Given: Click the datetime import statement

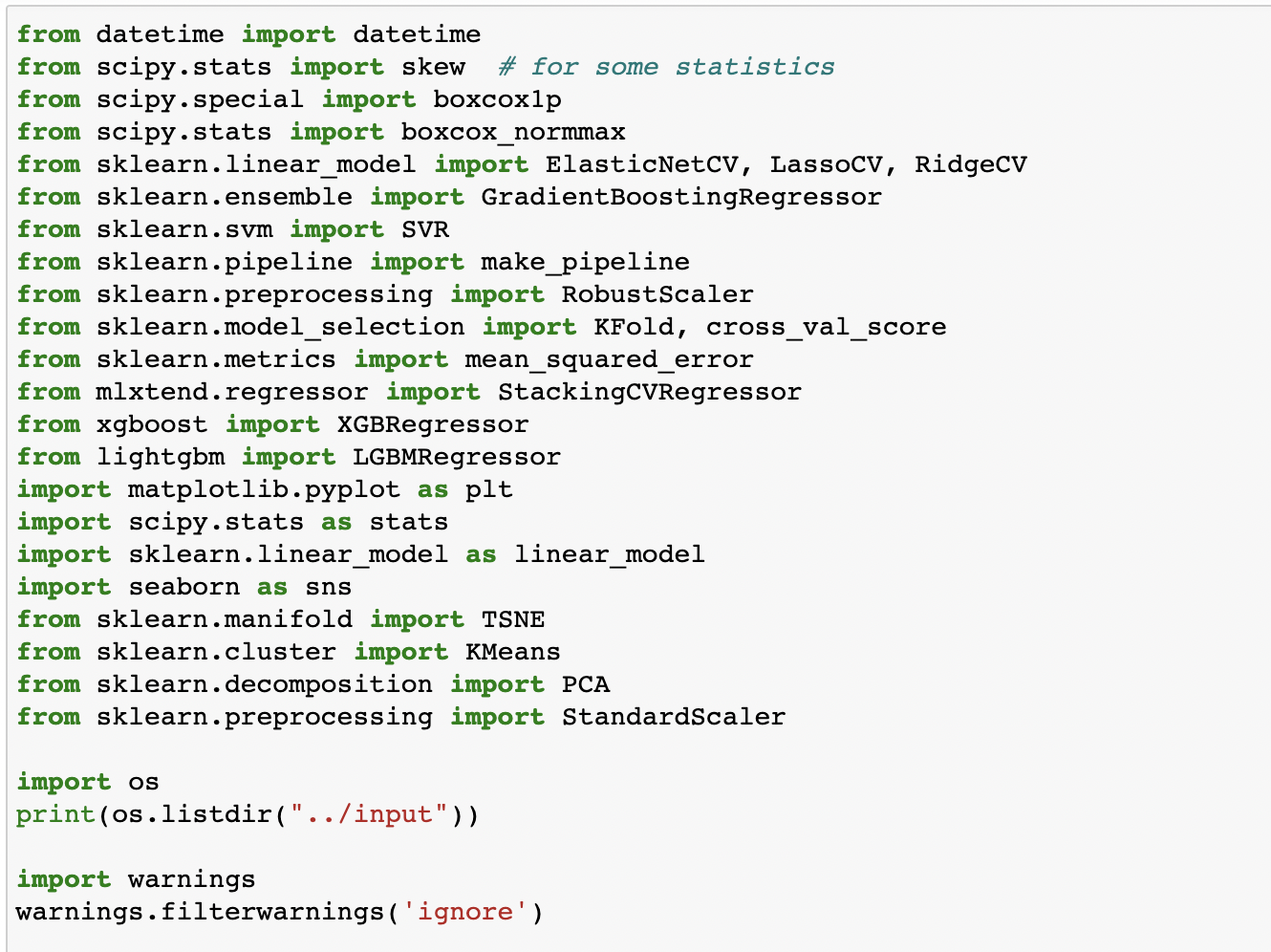Looking at the screenshot, I should pyautogui.click(x=248, y=33).
